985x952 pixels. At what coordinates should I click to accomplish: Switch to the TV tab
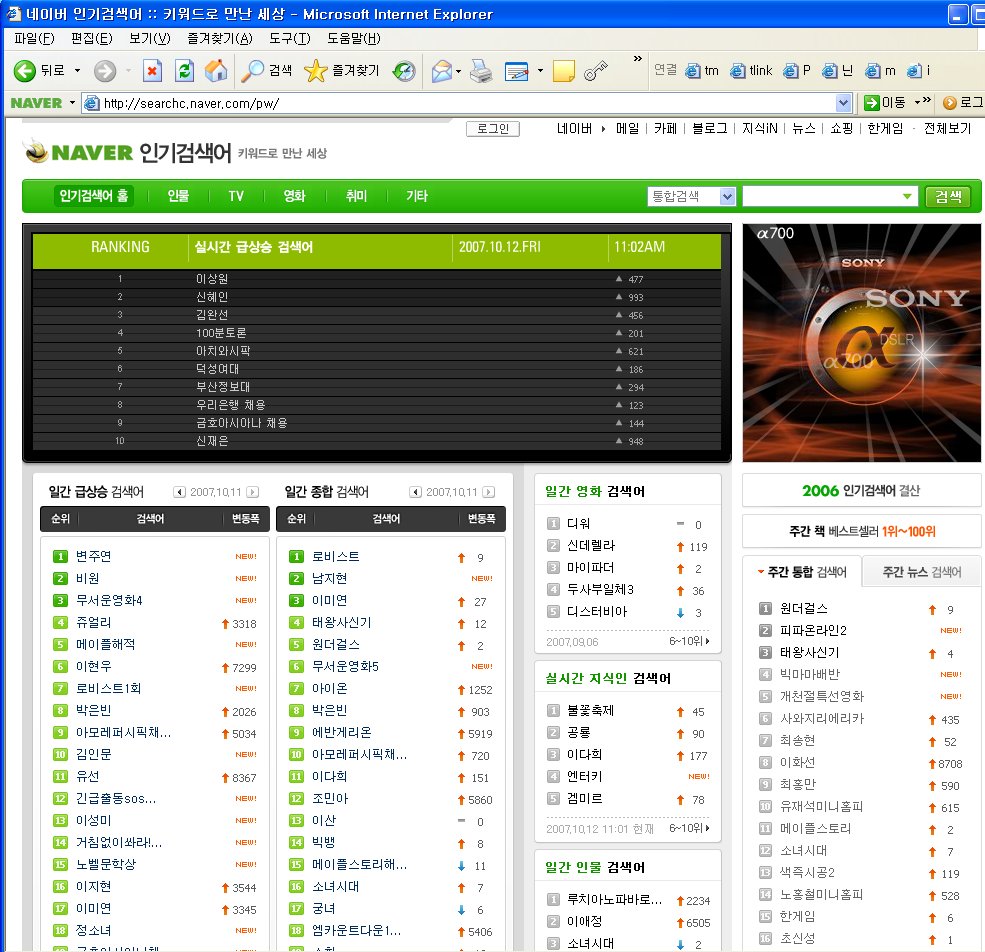pos(236,196)
